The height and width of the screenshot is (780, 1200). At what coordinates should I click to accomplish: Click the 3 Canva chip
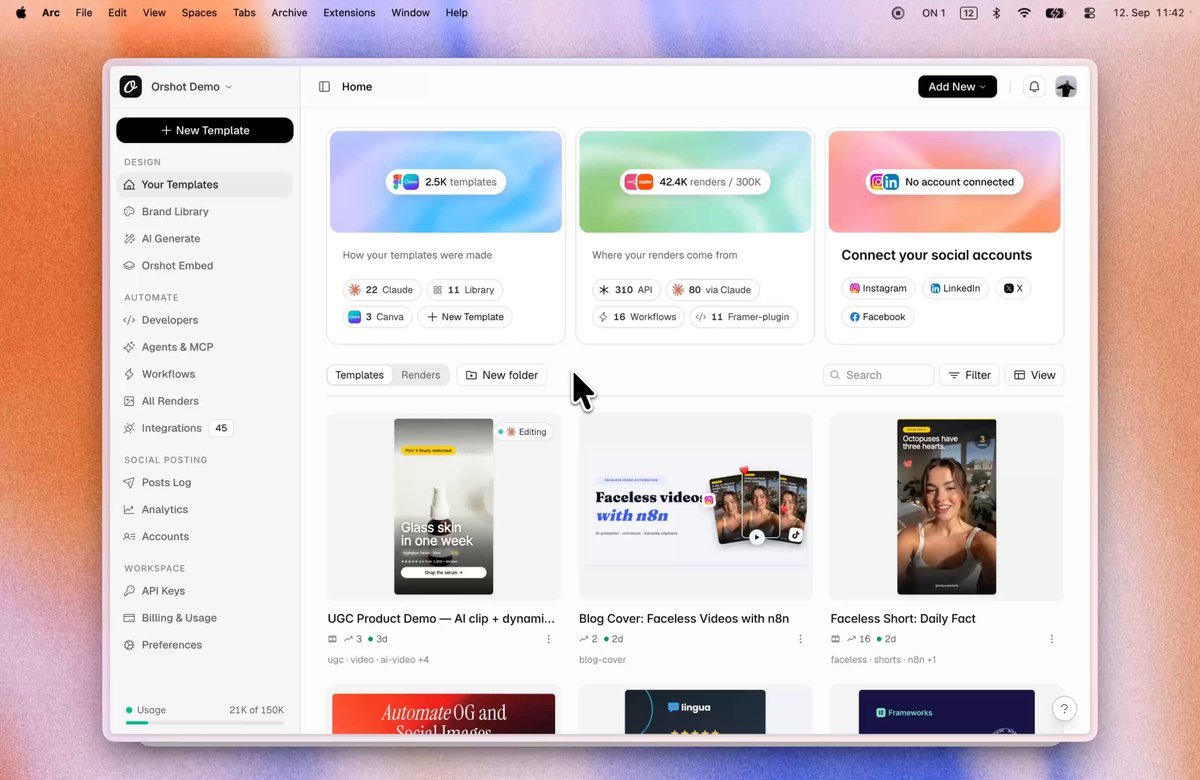click(377, 317)
